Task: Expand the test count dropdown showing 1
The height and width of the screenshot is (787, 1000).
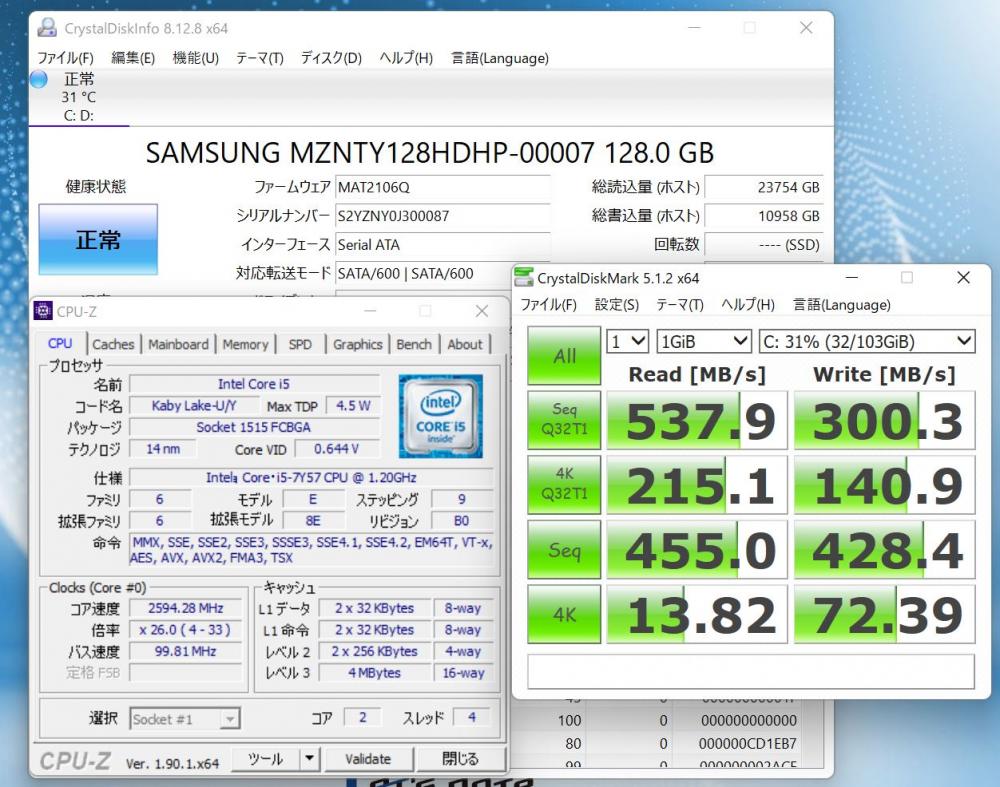Action: coord(628,341)
